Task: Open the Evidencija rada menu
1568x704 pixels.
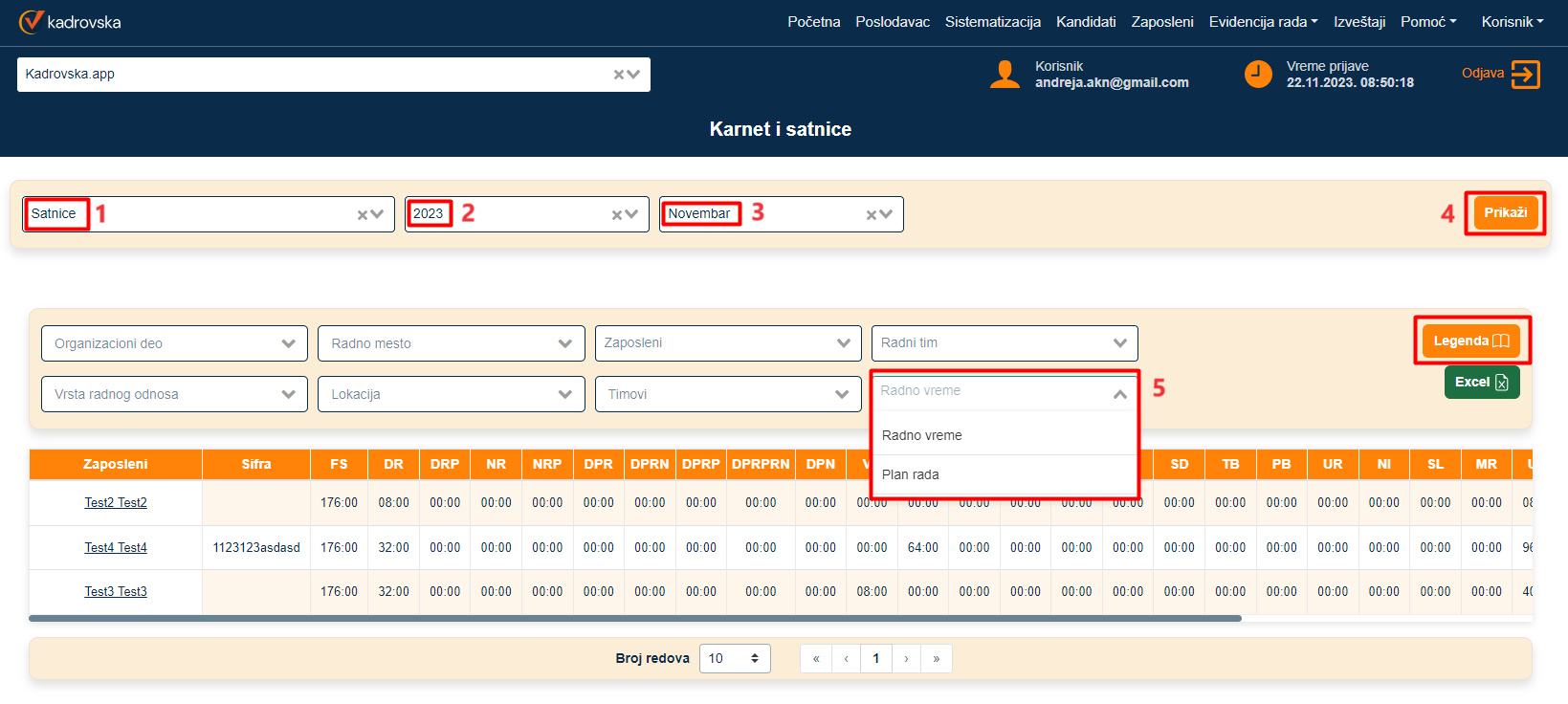Action: click(x=1262, y=21)
